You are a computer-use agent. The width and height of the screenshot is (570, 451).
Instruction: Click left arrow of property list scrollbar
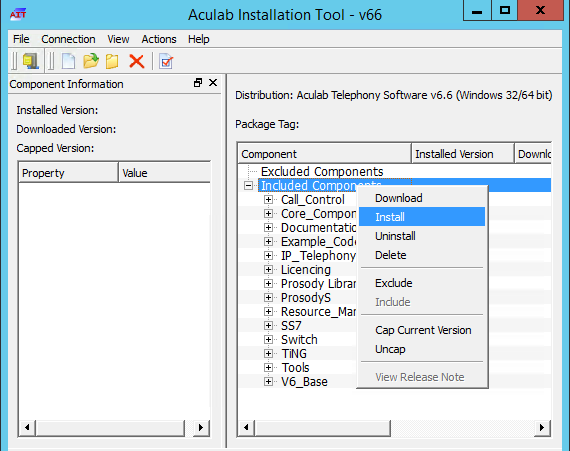click(x=27, y=427)
